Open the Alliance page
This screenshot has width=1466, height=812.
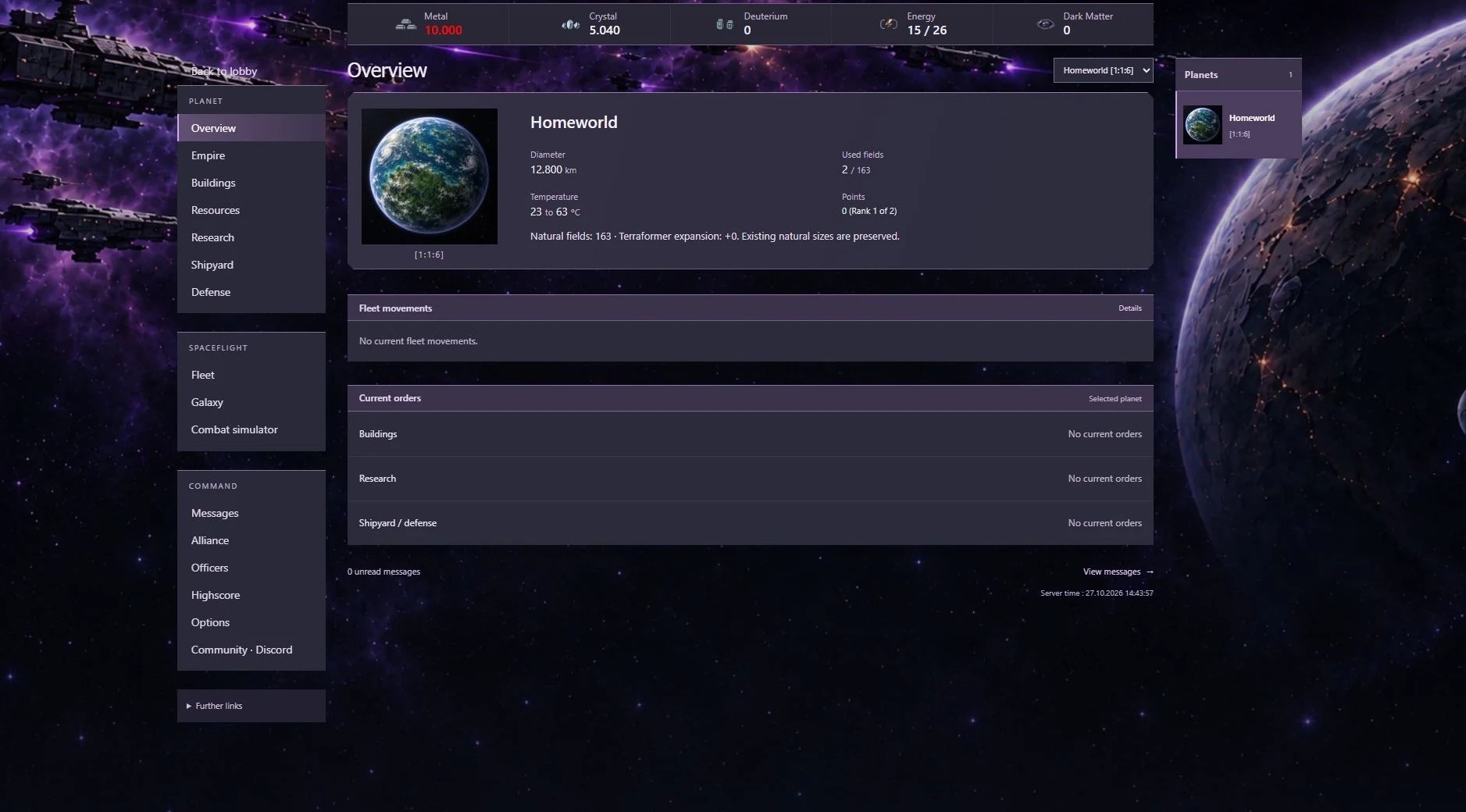pos(251,540)
